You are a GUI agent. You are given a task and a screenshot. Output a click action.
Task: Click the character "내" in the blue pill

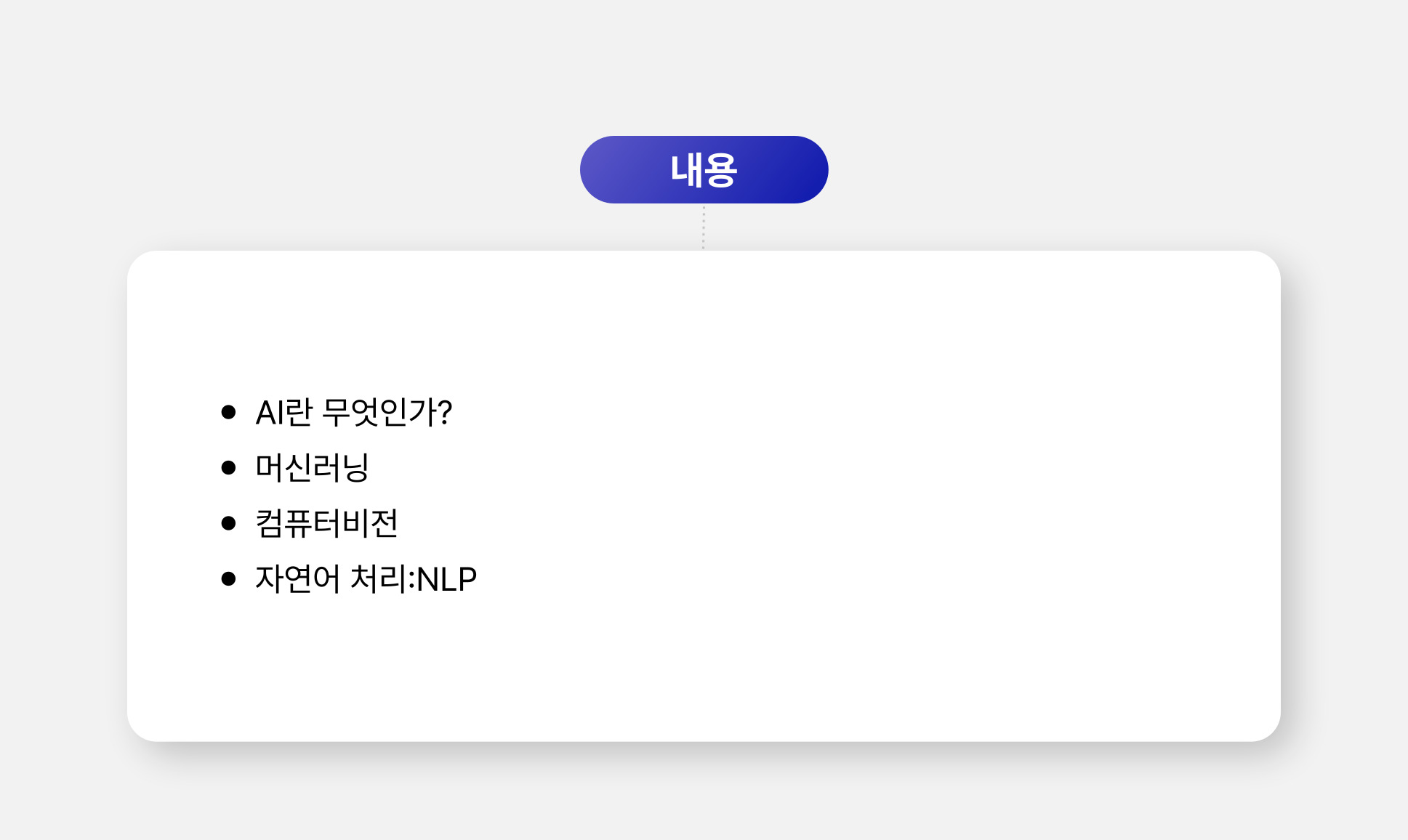tap(685, 170)
